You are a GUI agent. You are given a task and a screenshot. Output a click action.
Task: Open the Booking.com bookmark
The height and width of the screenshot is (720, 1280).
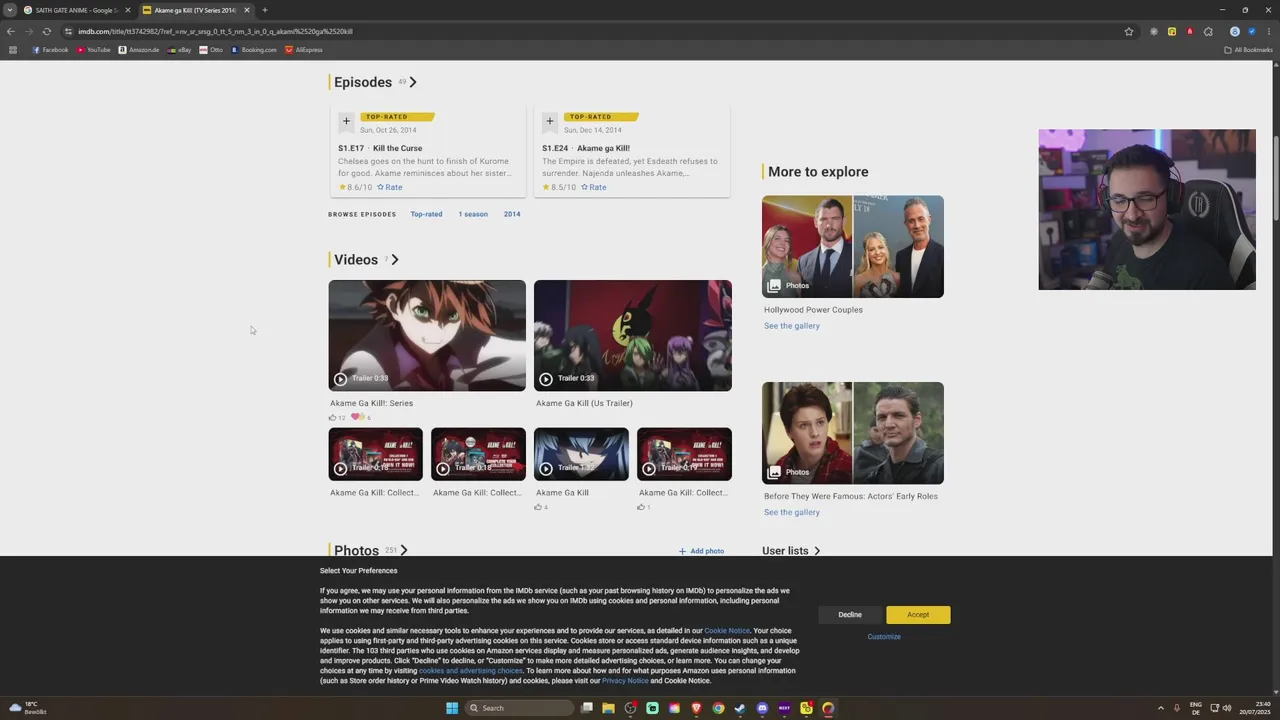[x=254, y=50]
